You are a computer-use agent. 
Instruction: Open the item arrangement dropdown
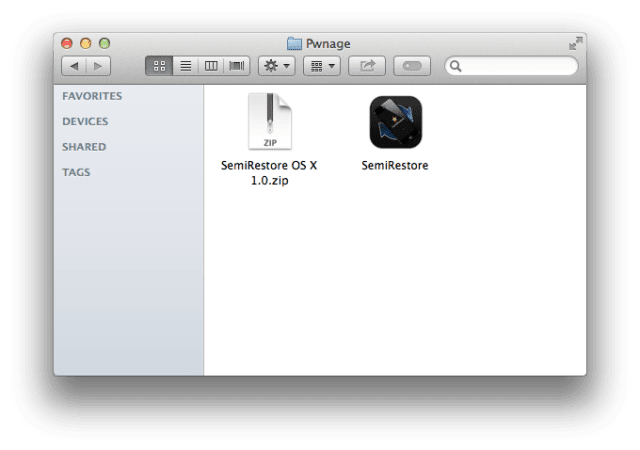click(322, 66)
